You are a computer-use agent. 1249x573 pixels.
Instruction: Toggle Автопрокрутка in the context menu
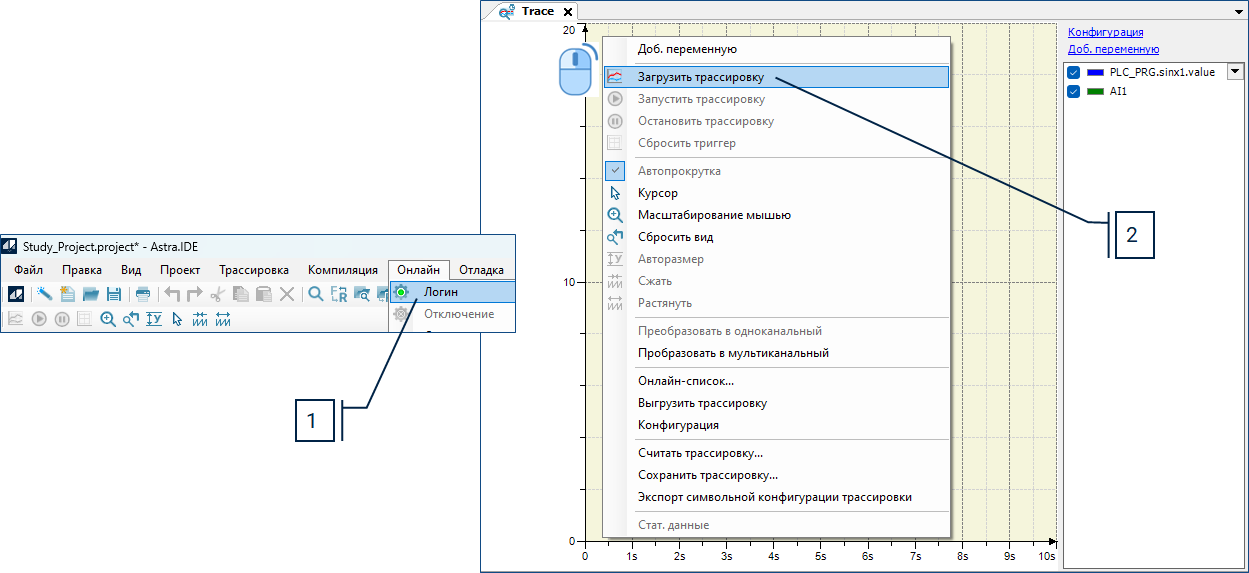click(678, 171)
